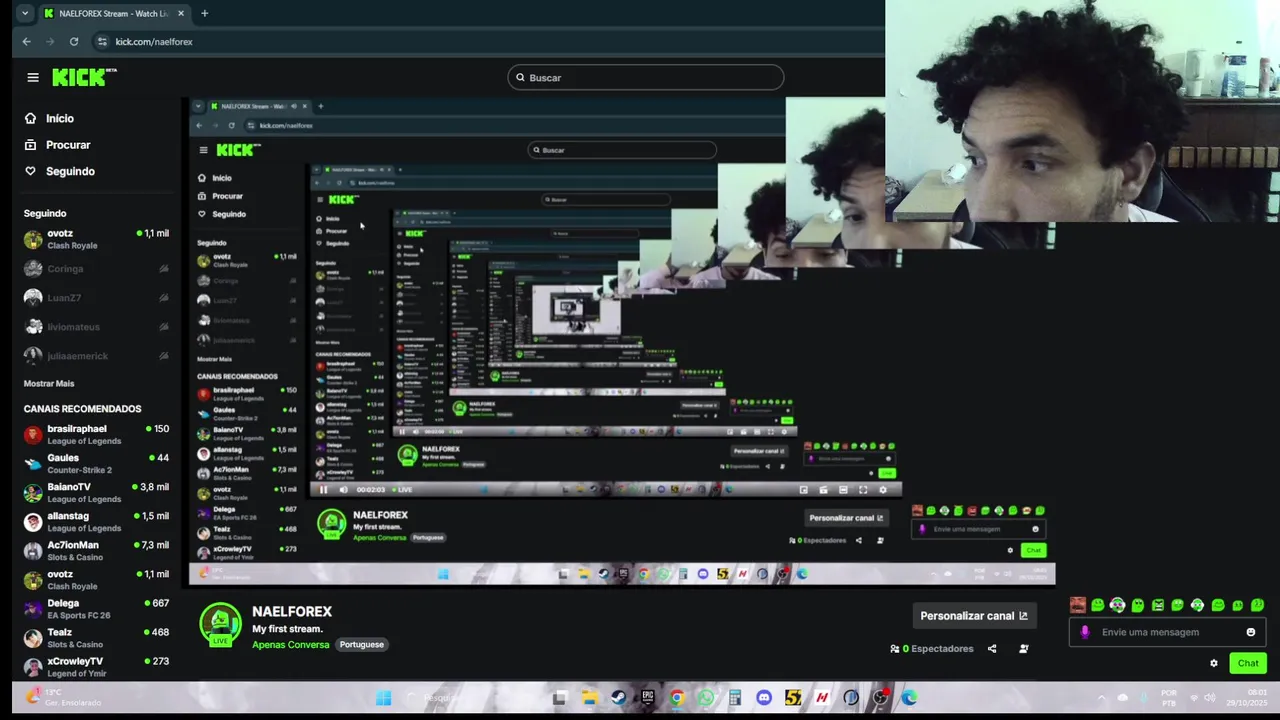Open recommended channel Tealz

tap(96, 638)
